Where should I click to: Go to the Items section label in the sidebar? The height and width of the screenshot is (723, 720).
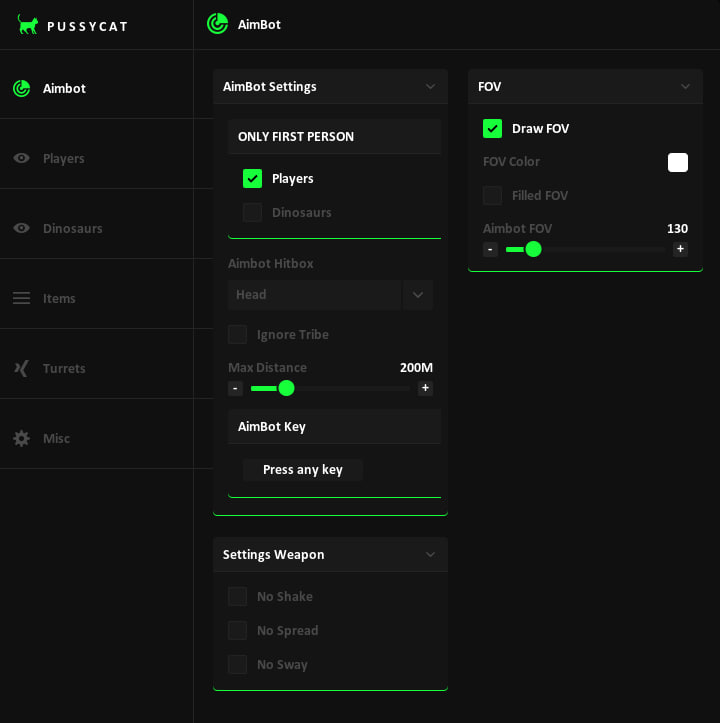[59, 298]
